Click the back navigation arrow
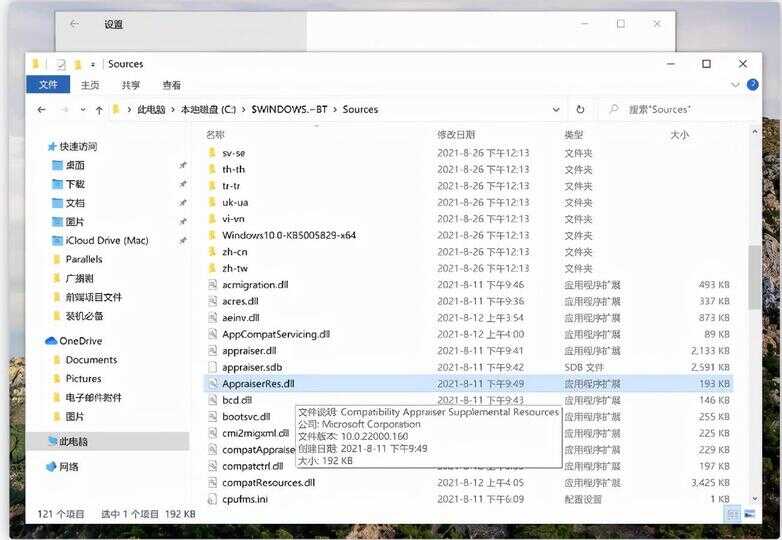The image size is (782, 540). [x=39, y=109]
